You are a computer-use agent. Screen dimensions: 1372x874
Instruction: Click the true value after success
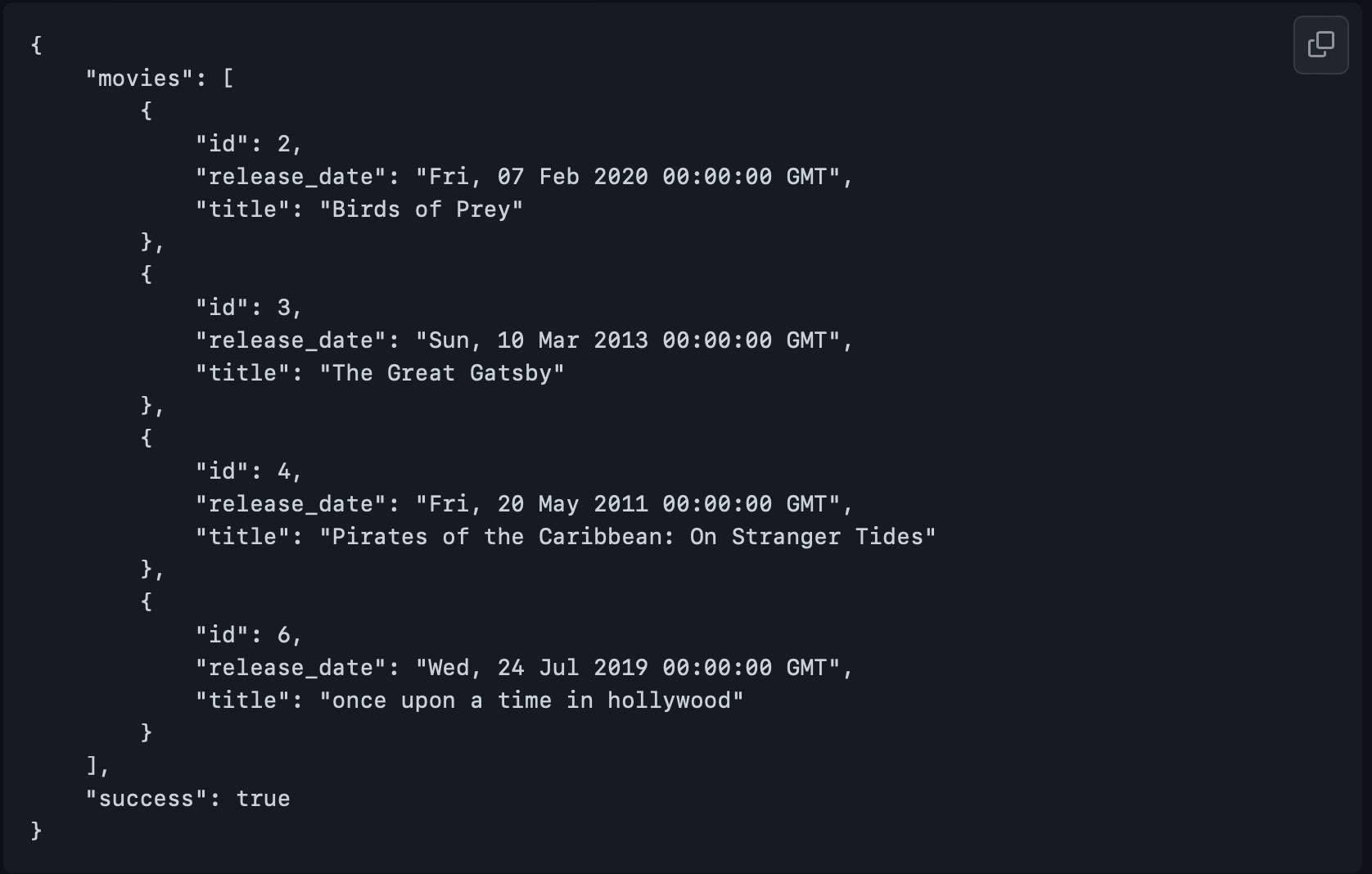pos(263,799)
